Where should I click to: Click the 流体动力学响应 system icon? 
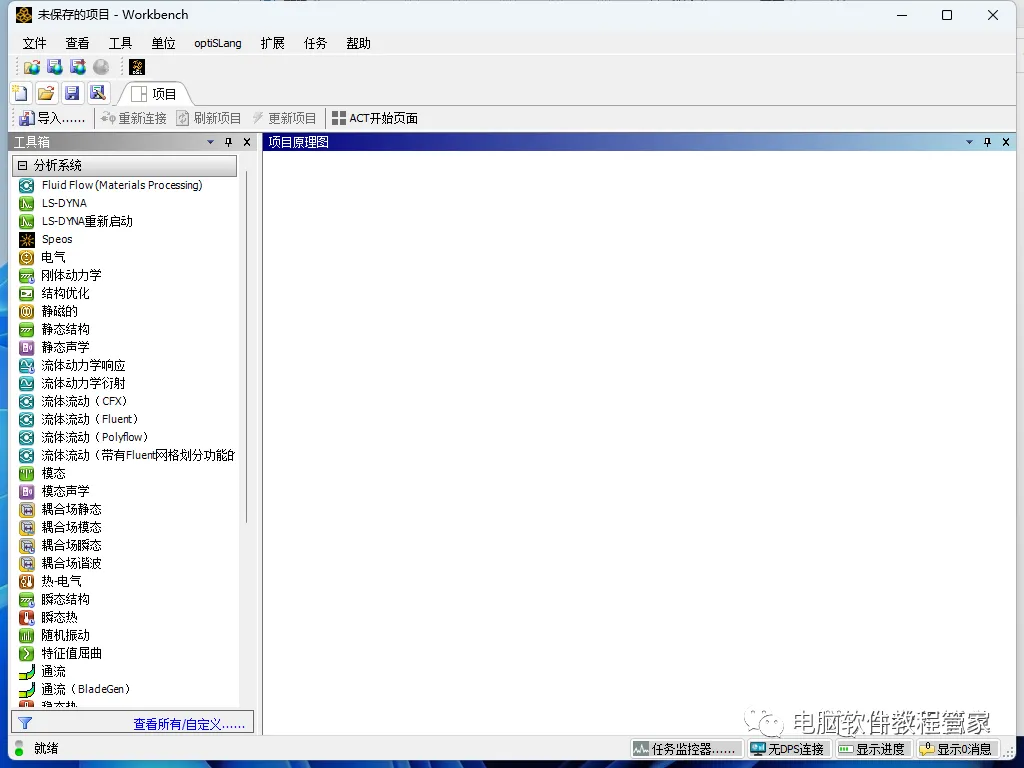[26, 366]
